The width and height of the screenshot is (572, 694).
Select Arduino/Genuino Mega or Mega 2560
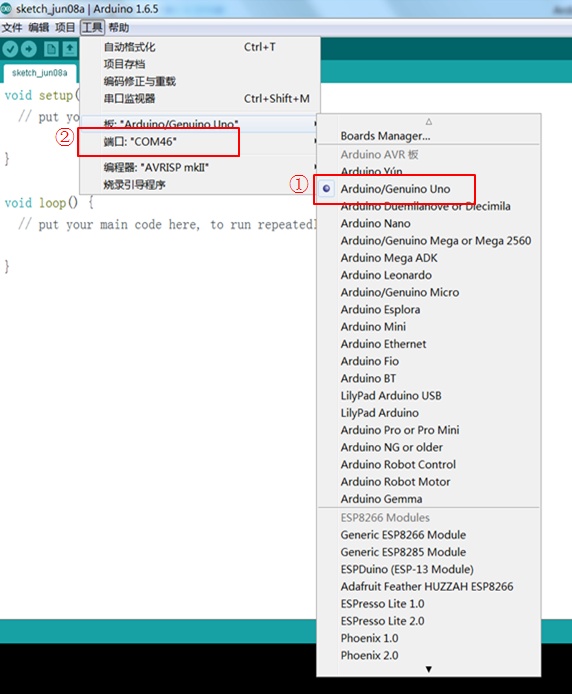(429, 241)
